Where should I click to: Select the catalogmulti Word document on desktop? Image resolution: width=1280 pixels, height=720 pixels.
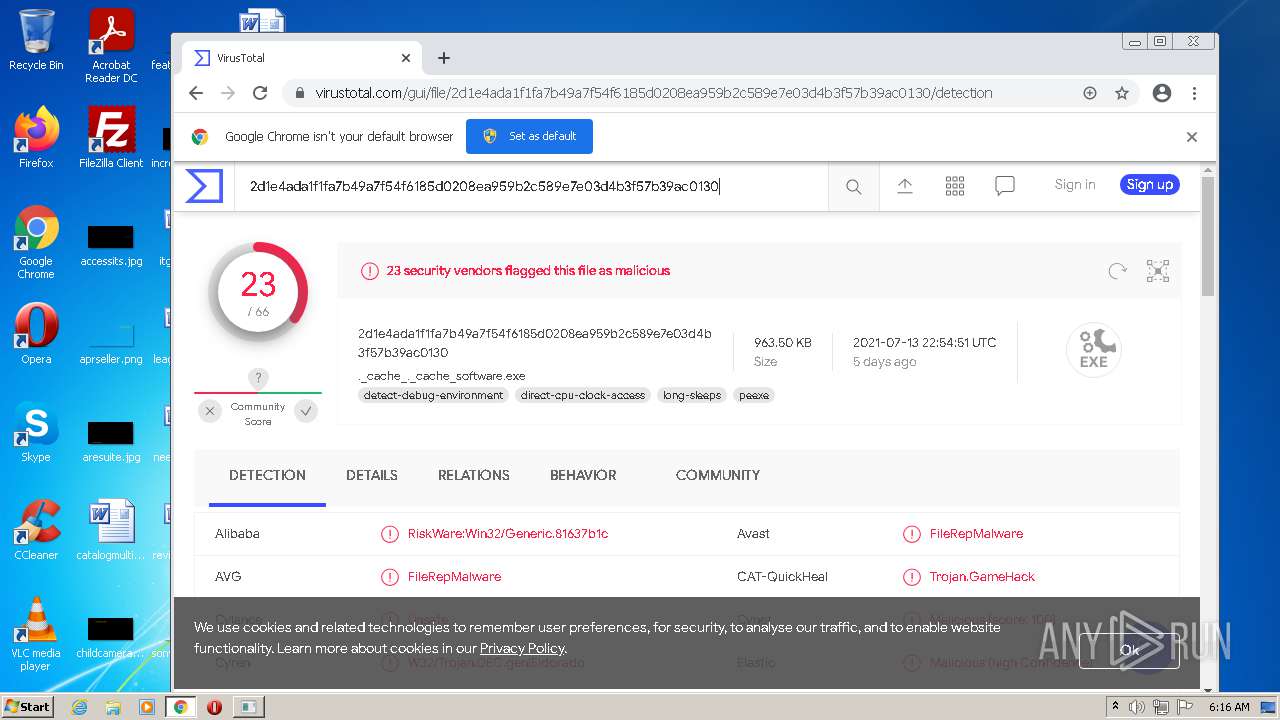pos(111,529)
